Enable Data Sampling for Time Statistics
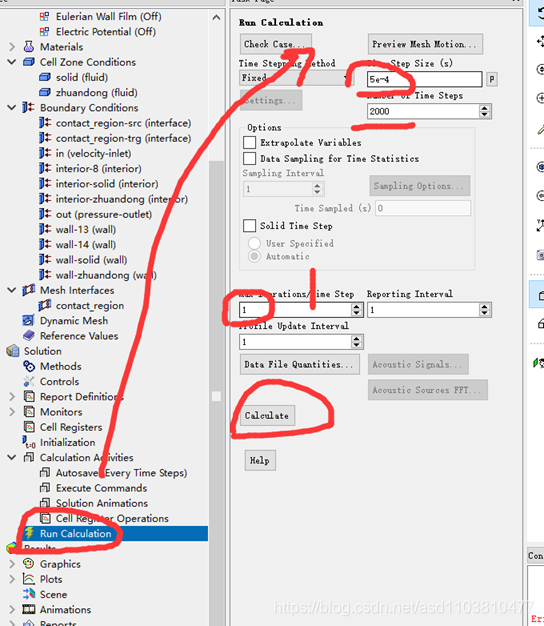544x626 pixels. tap(249, 158)
